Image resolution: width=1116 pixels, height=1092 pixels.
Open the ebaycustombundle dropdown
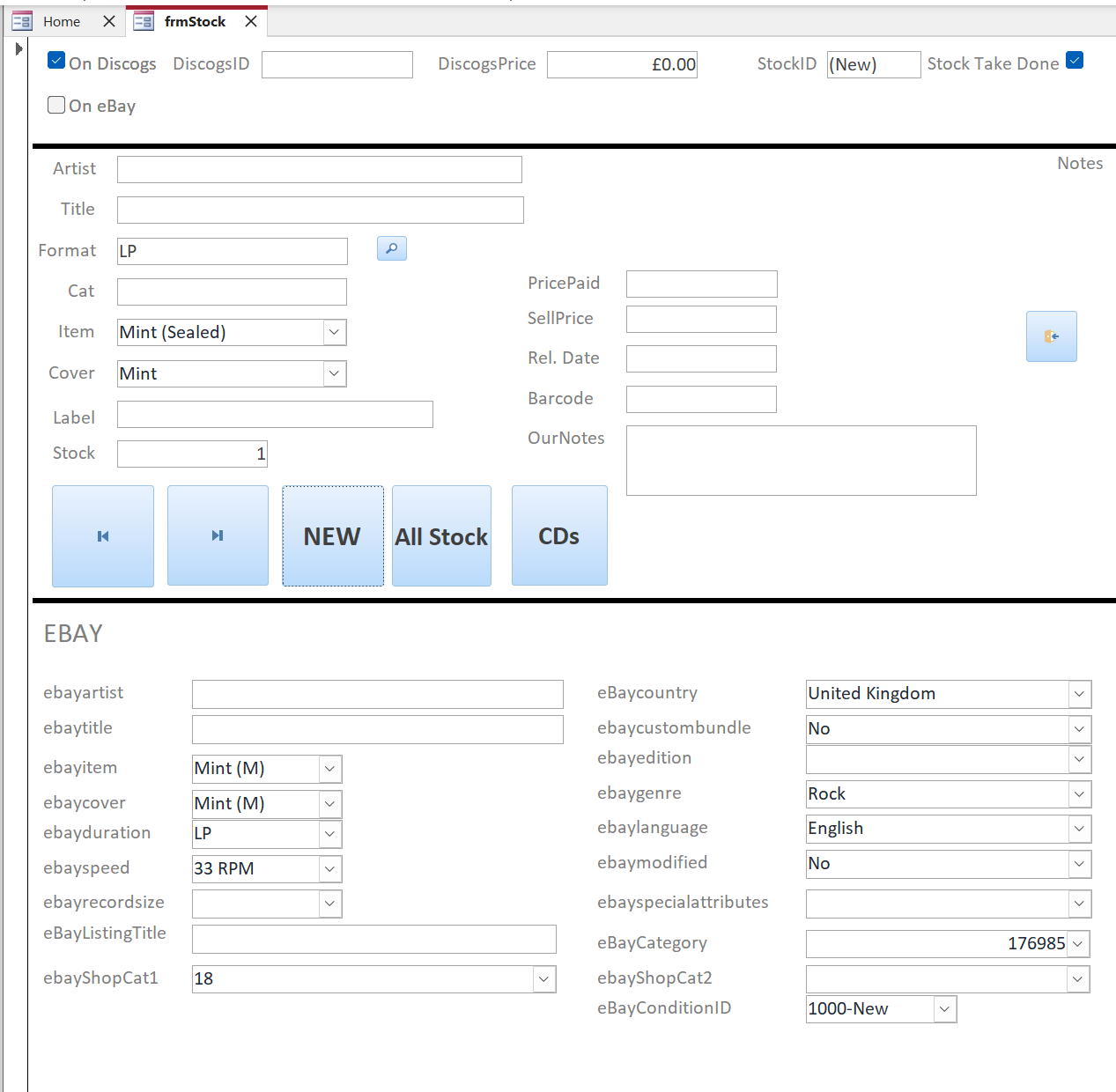[x=1079, y=729]
